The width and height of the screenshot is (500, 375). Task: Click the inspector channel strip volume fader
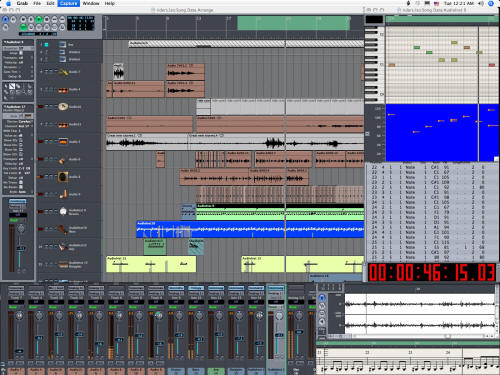20,248
